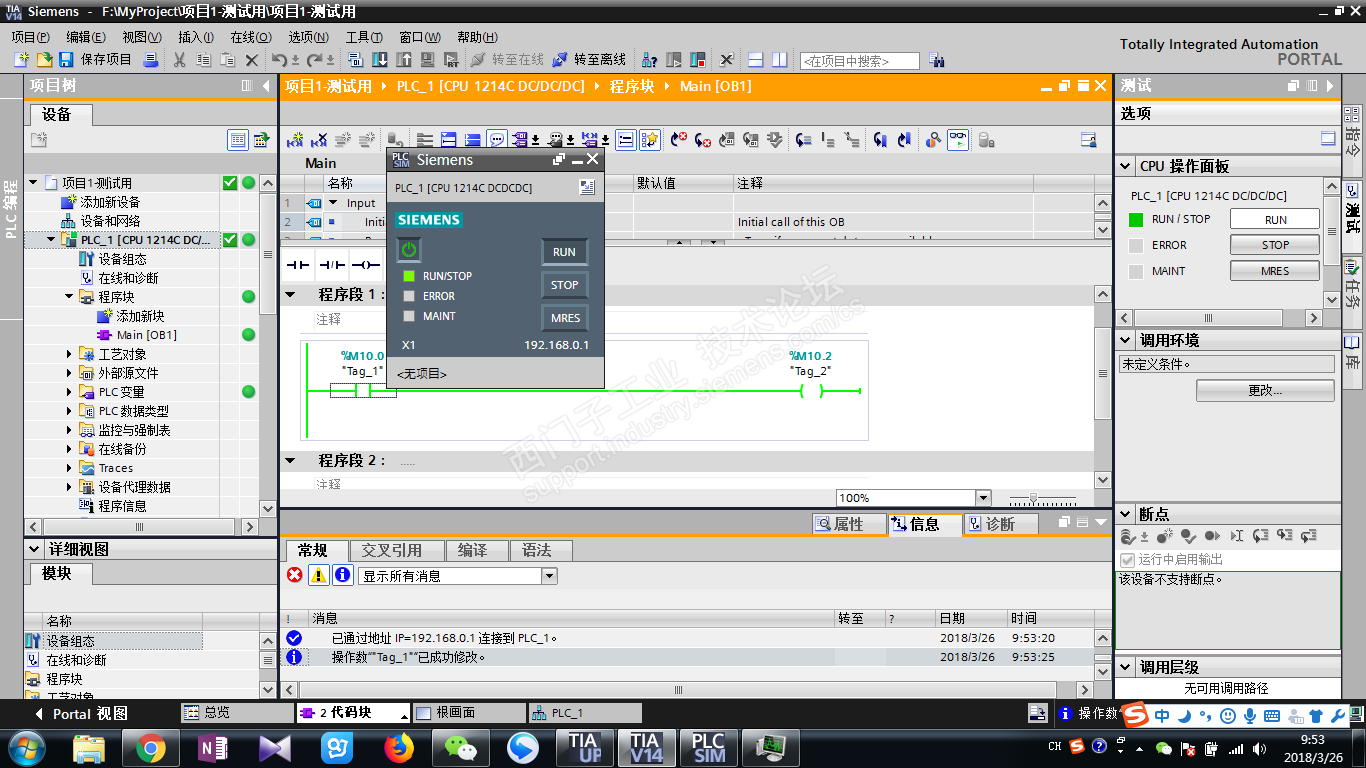Toggle the warnings filter in message panel

(318, 575)
